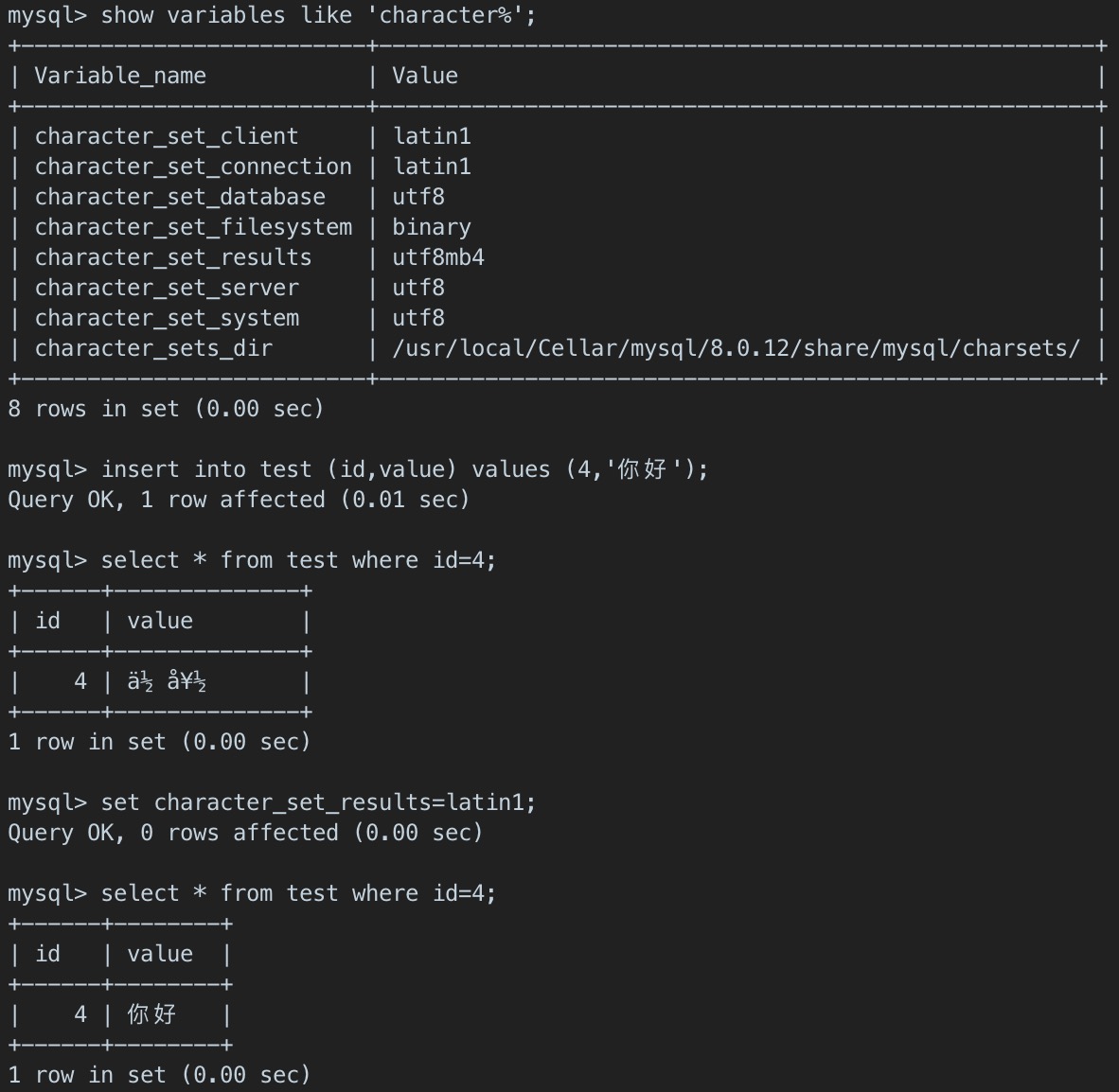1119x1092 pixels.
Task: Click the character_sets_dir variable name
Action: pos(153,348)
